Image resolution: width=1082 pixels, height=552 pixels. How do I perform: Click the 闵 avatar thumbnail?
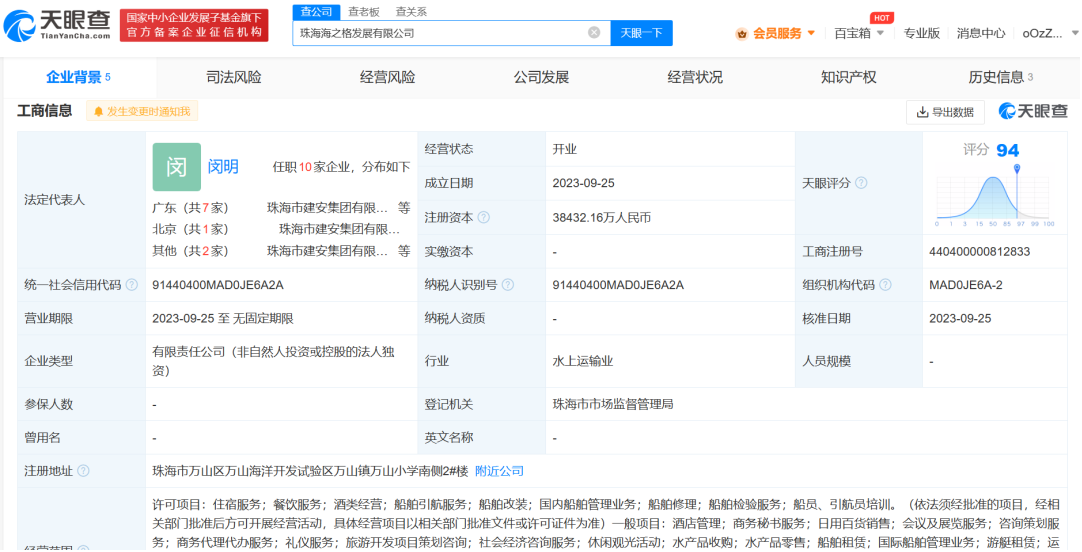point(177,167)
